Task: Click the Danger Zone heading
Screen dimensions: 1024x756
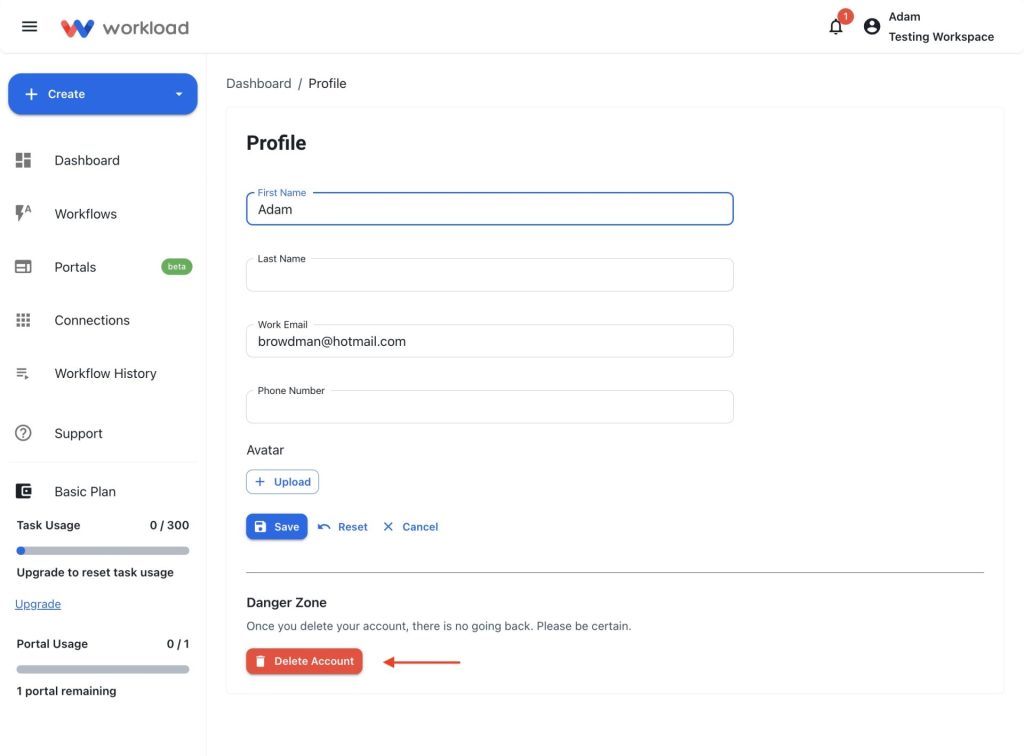Action: 286,603
